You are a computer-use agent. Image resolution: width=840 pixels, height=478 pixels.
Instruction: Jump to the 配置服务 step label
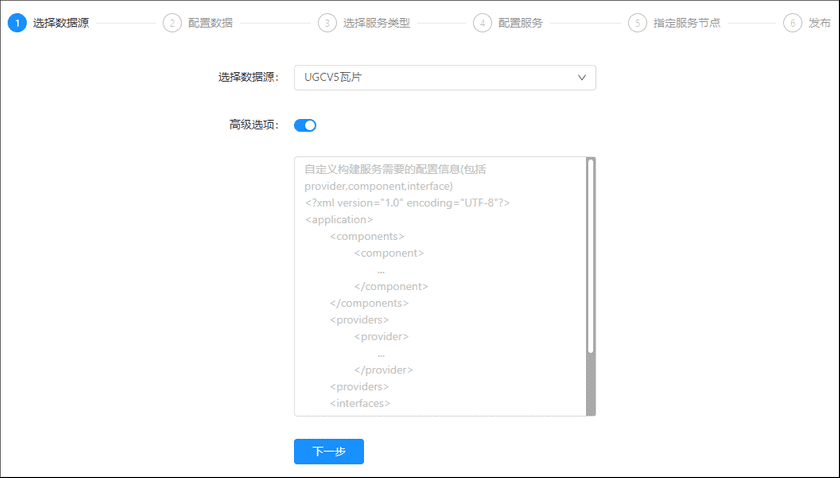click(x=520, y=23)
